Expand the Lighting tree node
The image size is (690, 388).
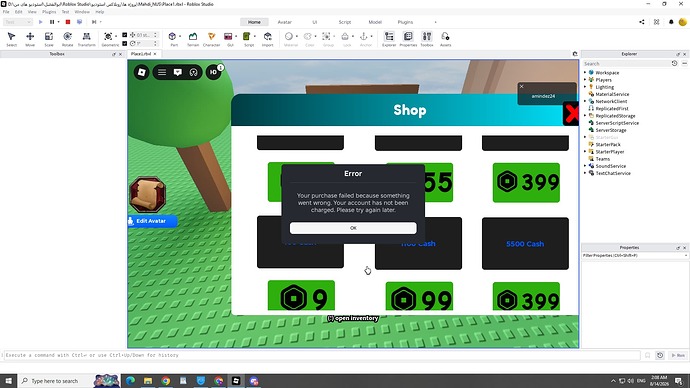tap(585, 87)
